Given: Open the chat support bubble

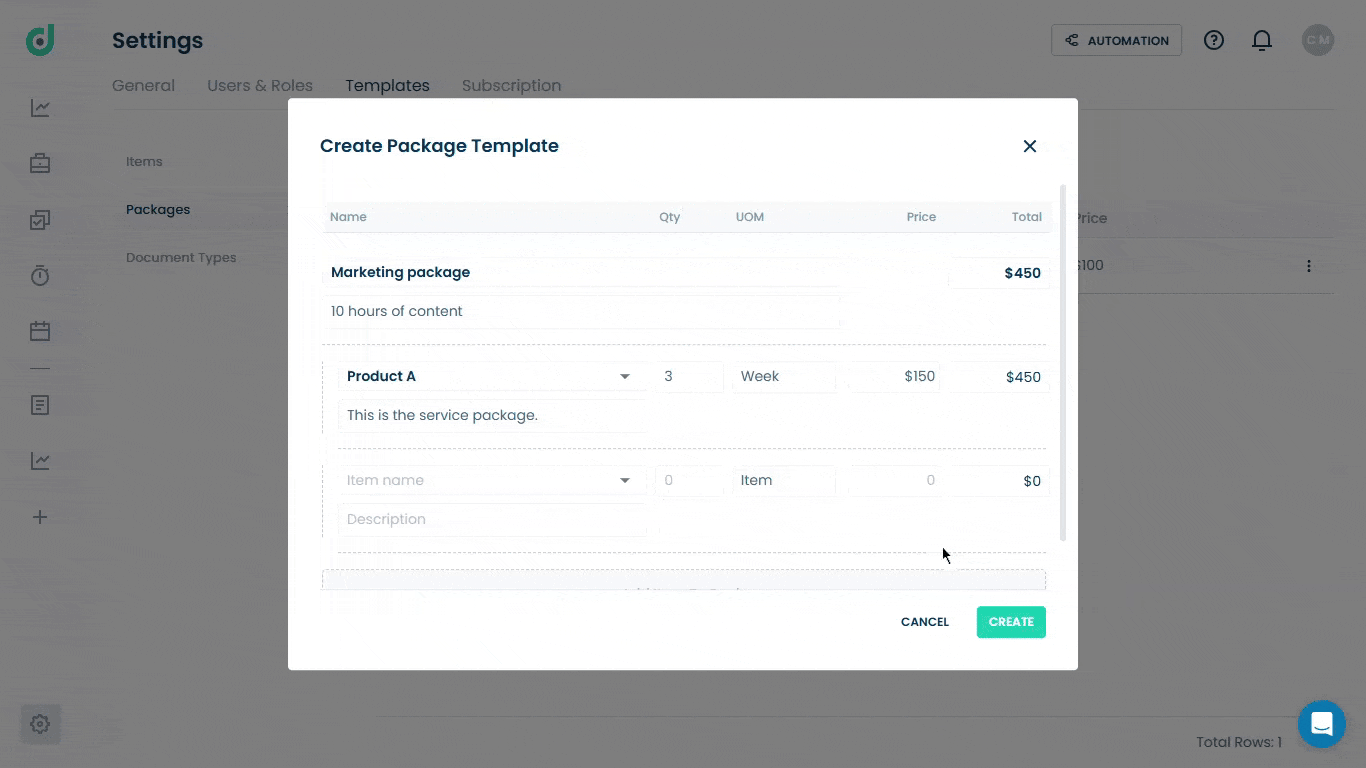Looking at the screenshot, I should (x=1322, y=724).
